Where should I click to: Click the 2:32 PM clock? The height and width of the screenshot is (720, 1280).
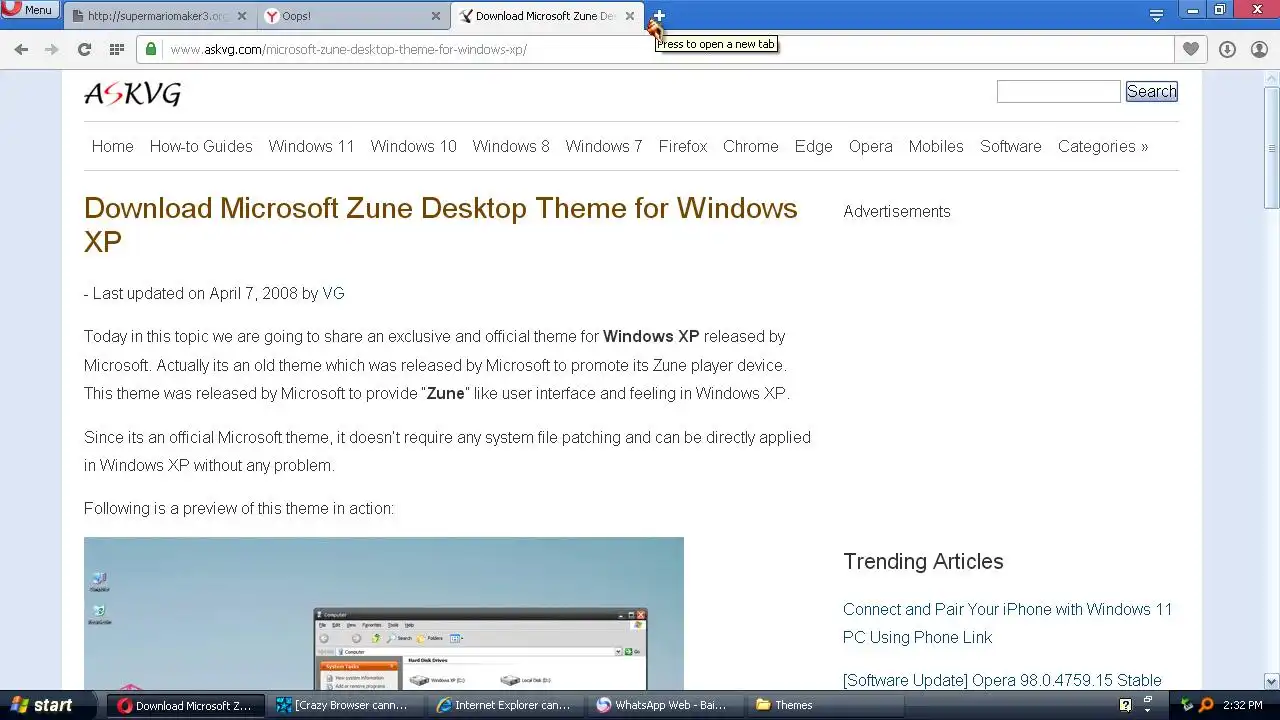1243,705
